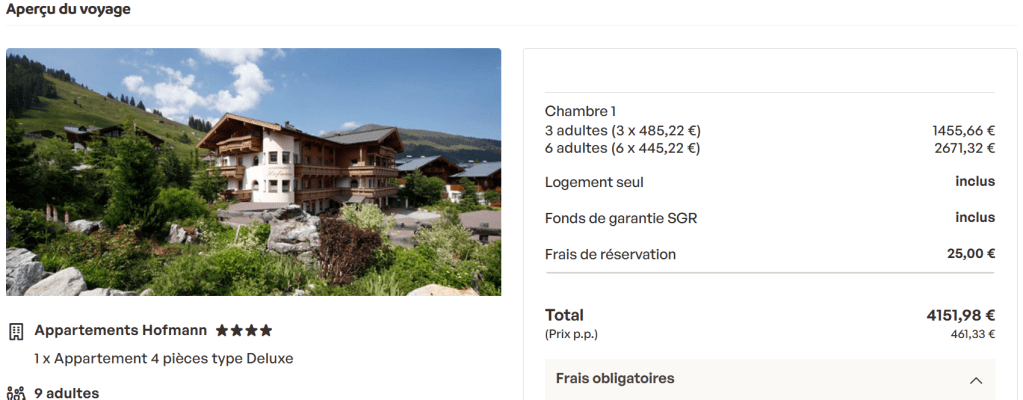Click the Chambre 1 label
This screenshot has width=1023, height=400.
(580, 112)
